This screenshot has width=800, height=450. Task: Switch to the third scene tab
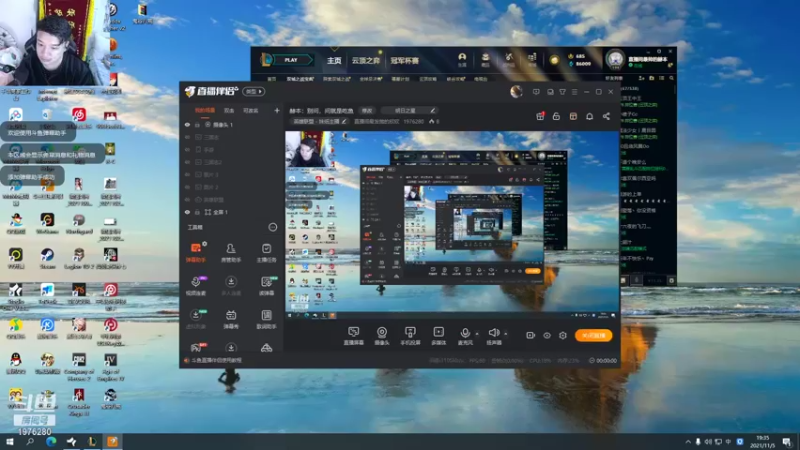coord(251,110)
